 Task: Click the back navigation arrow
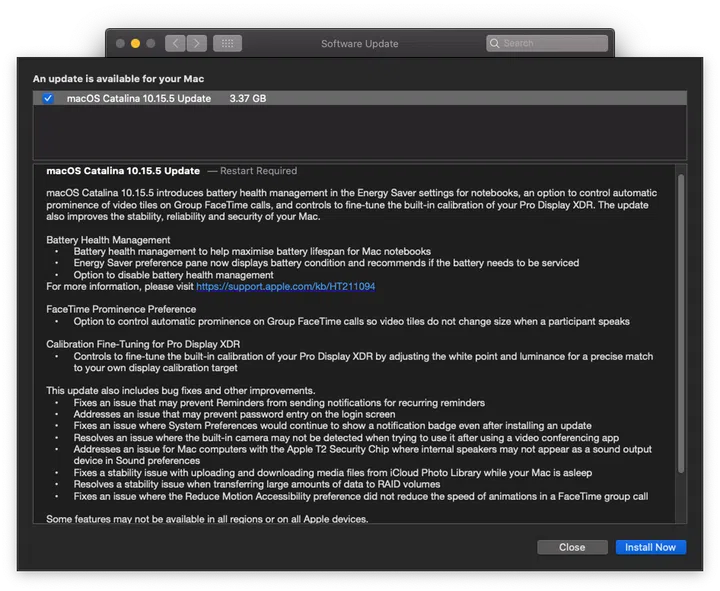click(175, 44)
